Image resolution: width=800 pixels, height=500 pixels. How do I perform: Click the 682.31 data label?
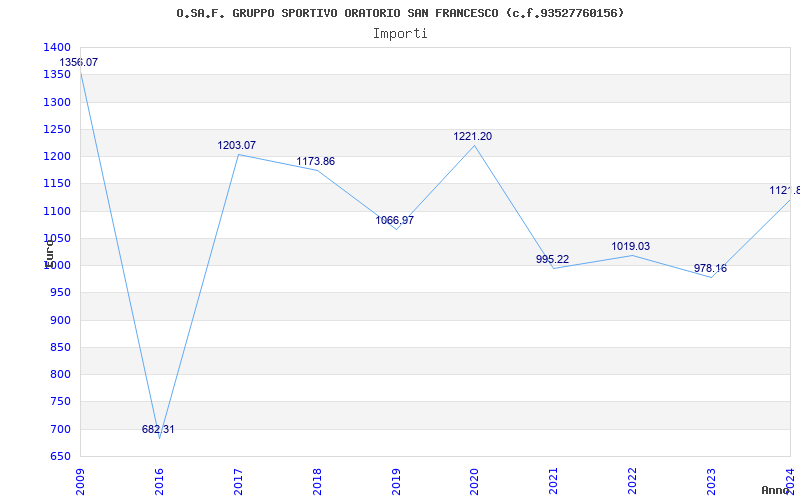click(158, 429)
